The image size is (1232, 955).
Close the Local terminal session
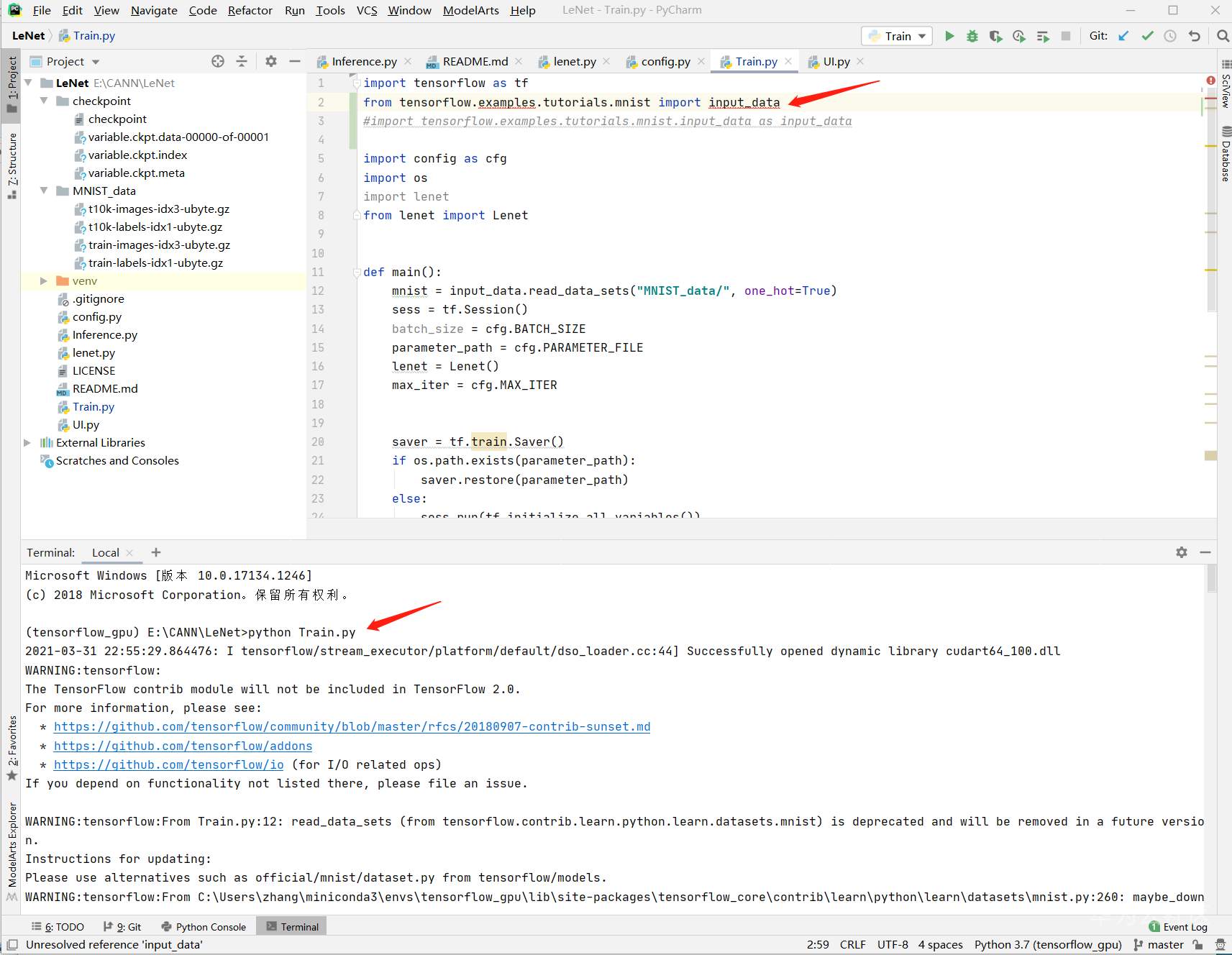129,552
